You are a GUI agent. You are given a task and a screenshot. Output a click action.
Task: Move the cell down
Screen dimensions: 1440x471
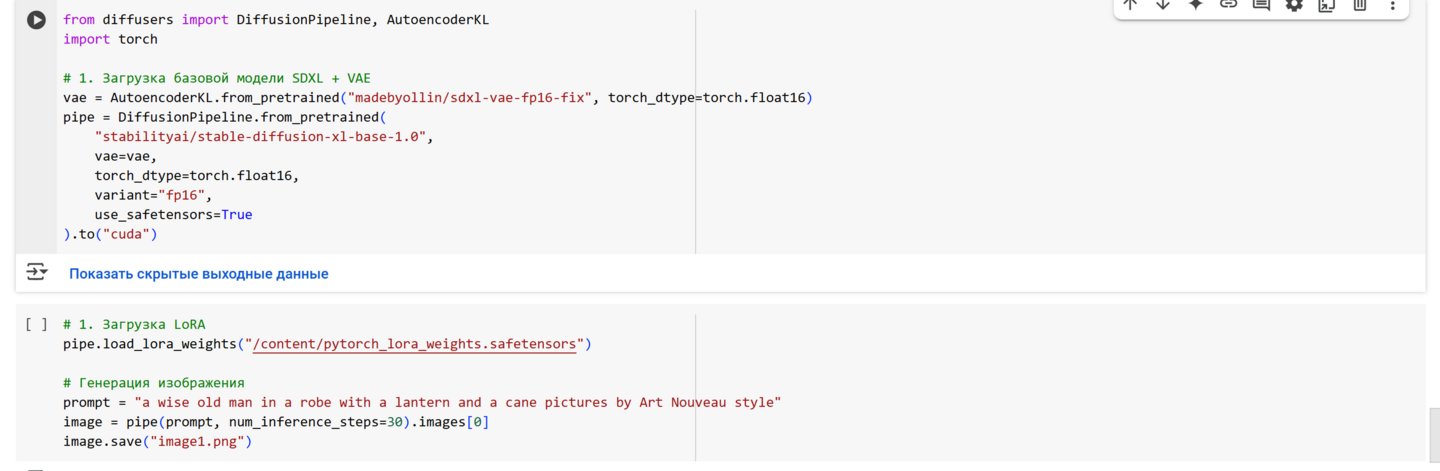click(x=1163, y=5)
